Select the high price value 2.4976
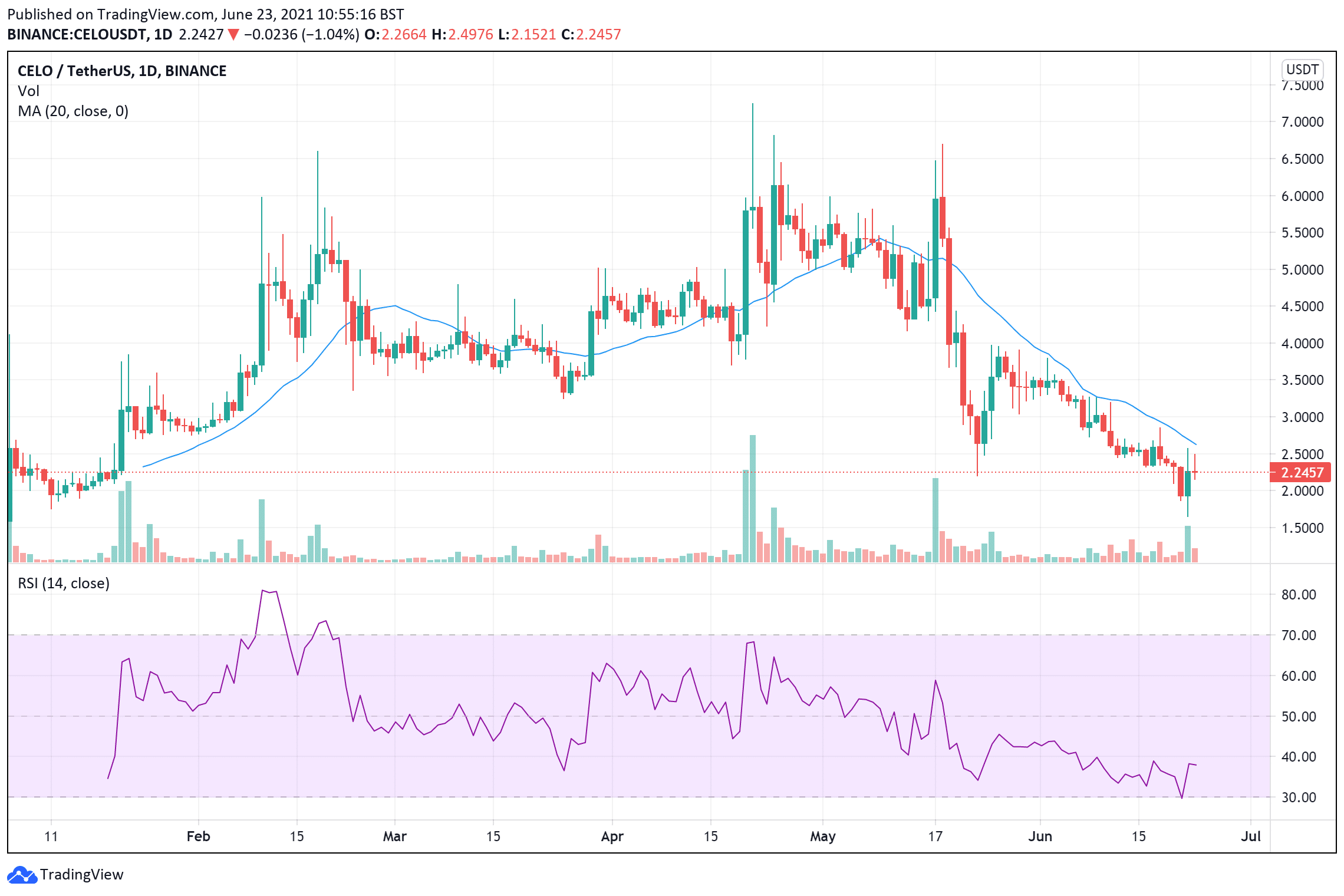 point(470,35)
